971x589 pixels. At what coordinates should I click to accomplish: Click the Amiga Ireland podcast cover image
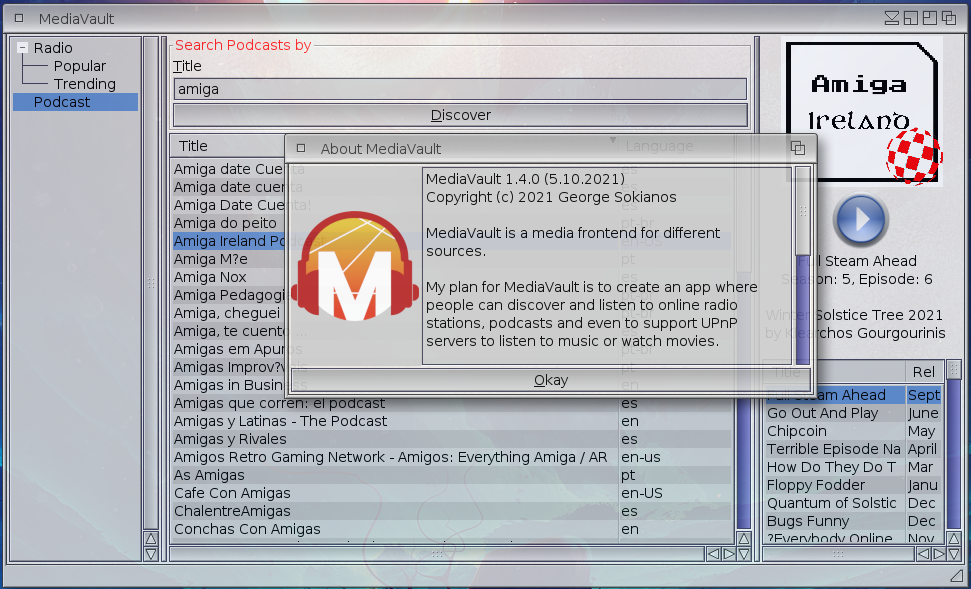point(863,111)
